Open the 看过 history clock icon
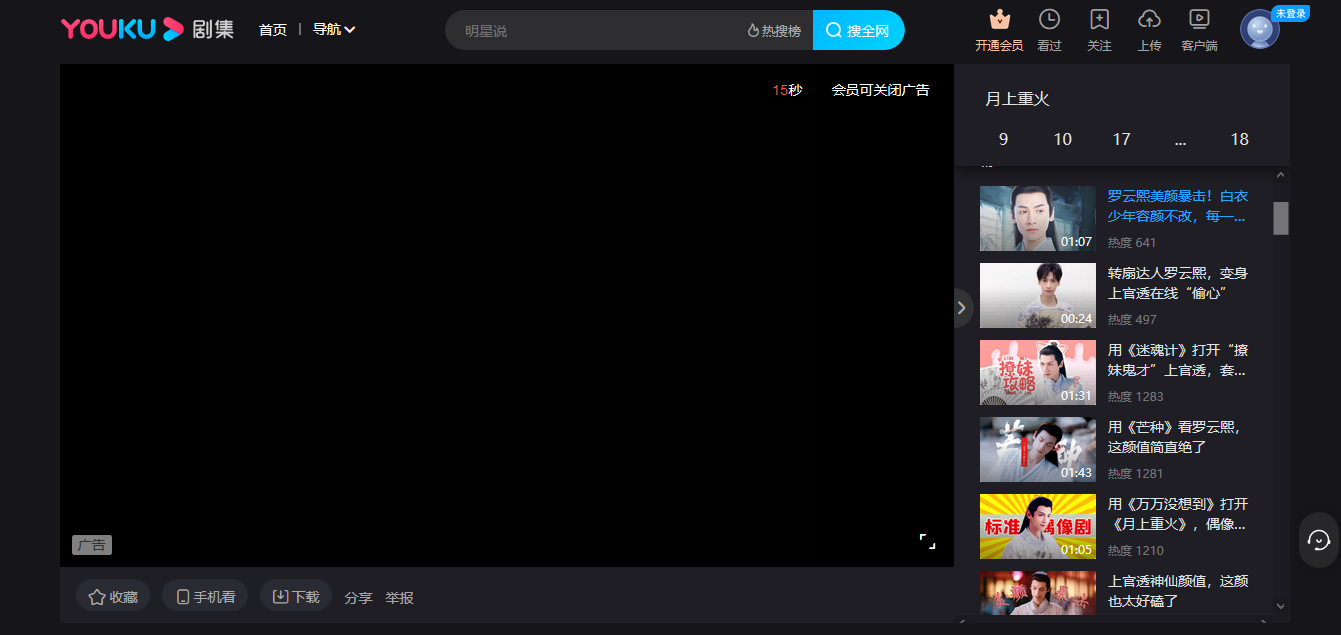This screenshot has width=1341, height=635. click(x=1049, y=19)
